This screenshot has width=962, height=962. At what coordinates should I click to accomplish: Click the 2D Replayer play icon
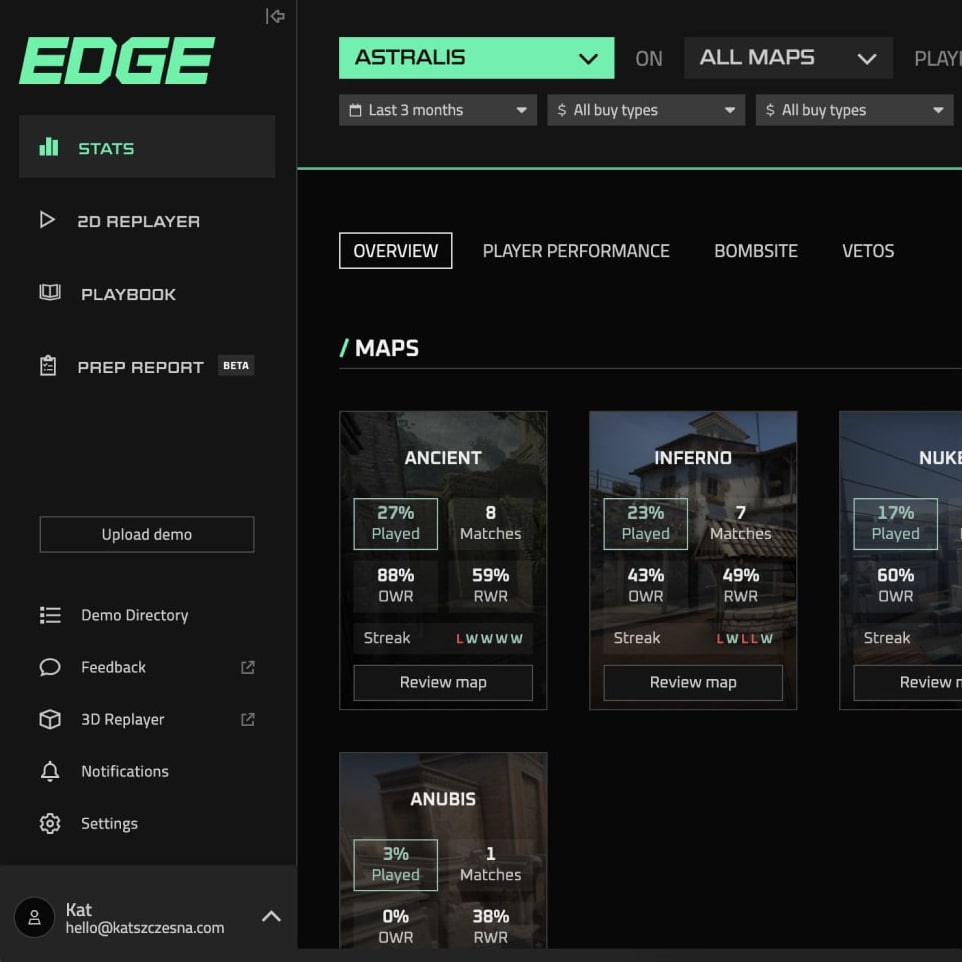(x=47, y=220)
